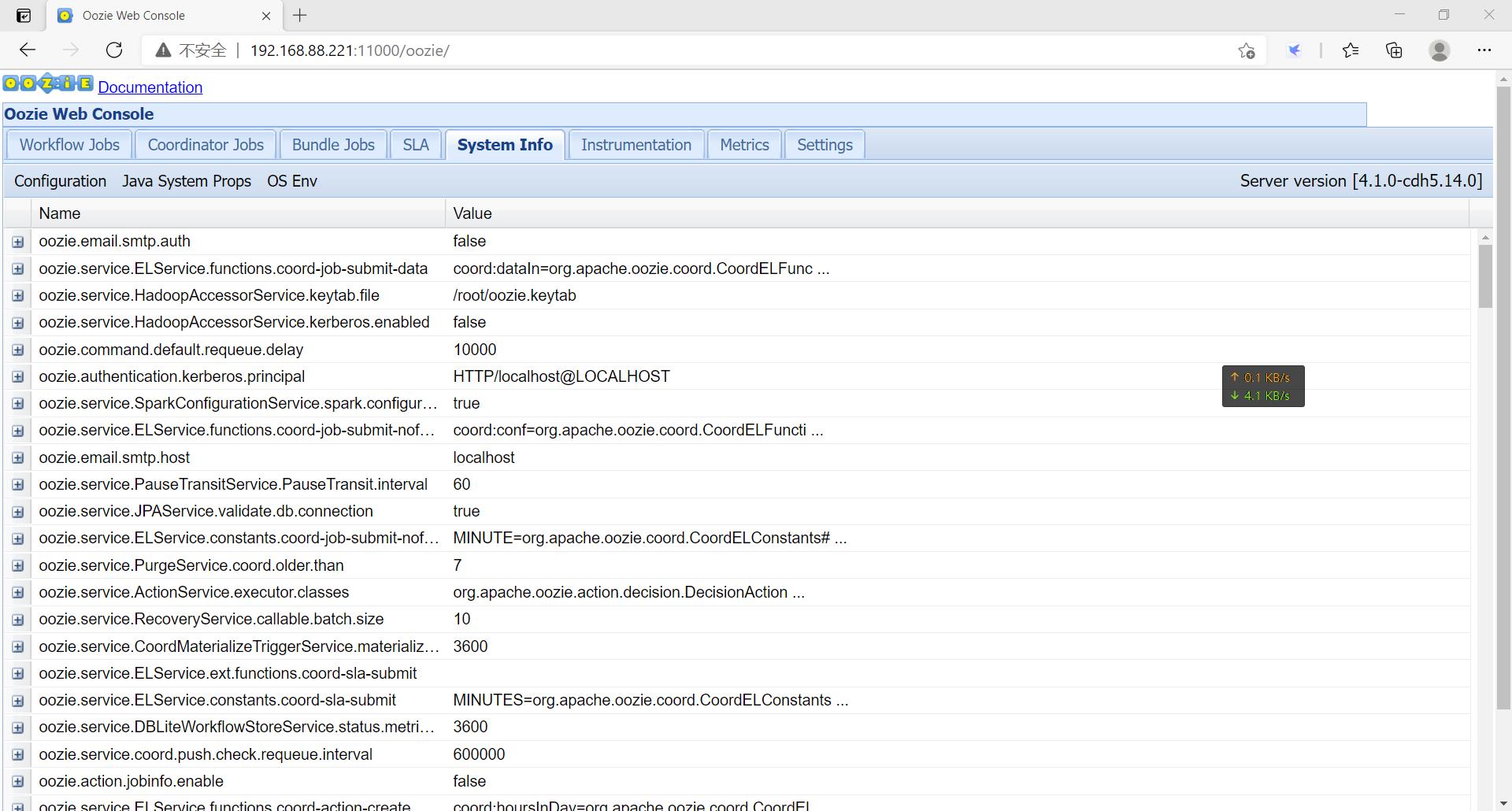Show the OS Env section
The width and height of the screenshot is (1512, 811).
(x=292, y=181)
